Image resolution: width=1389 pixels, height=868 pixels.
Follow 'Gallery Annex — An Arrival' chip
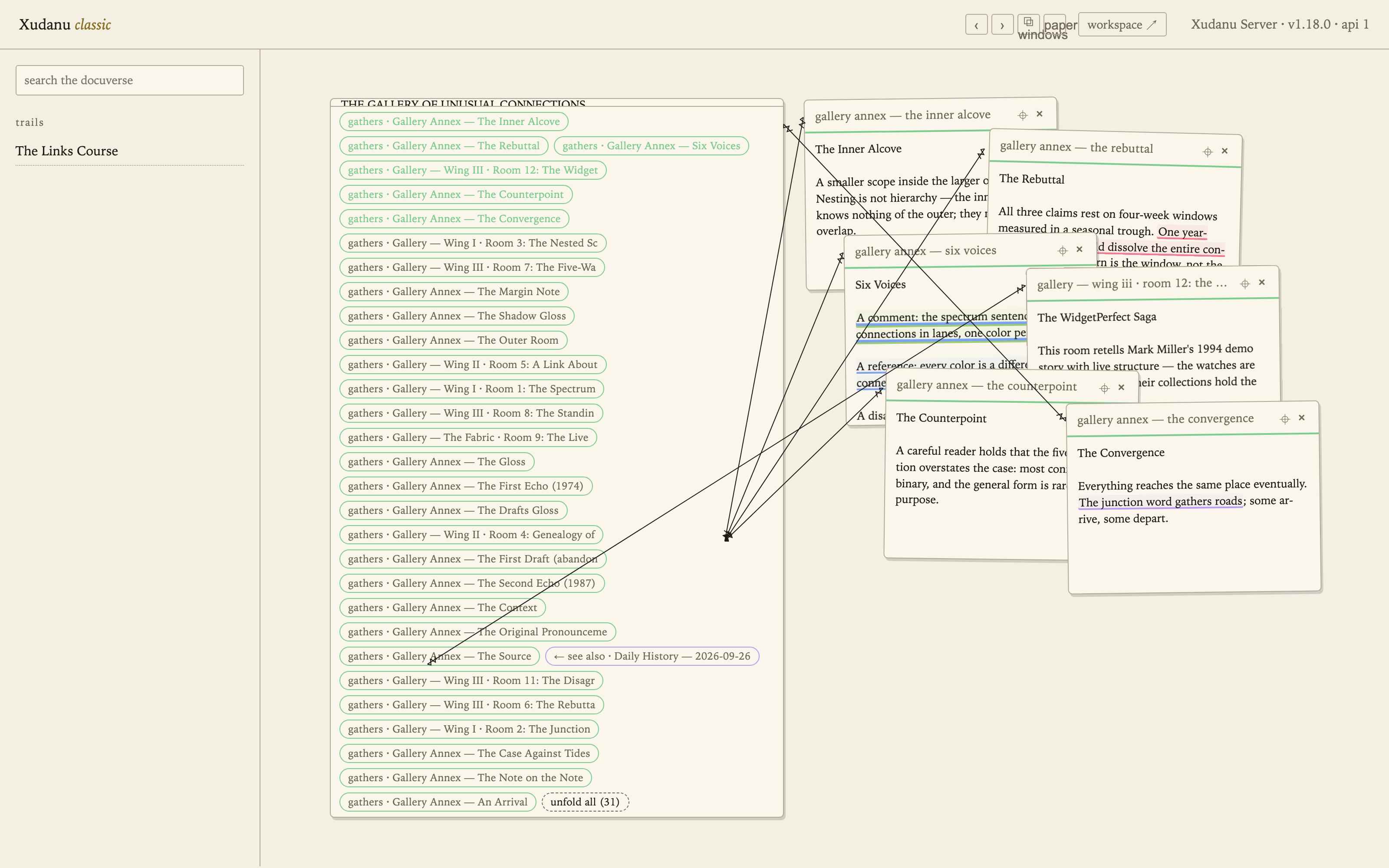point(438,802)
